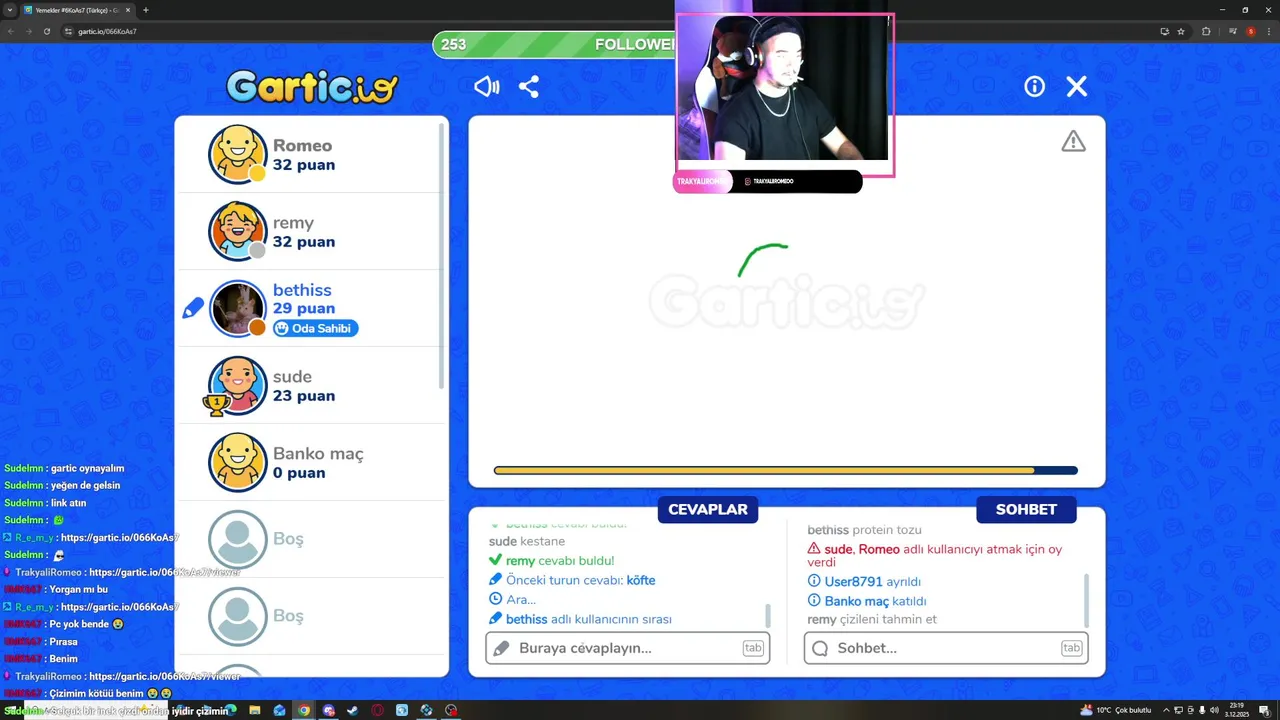The image size is (1280, 720).
Task: Select remy's player avatar
Action: click(x=238, y=231)
